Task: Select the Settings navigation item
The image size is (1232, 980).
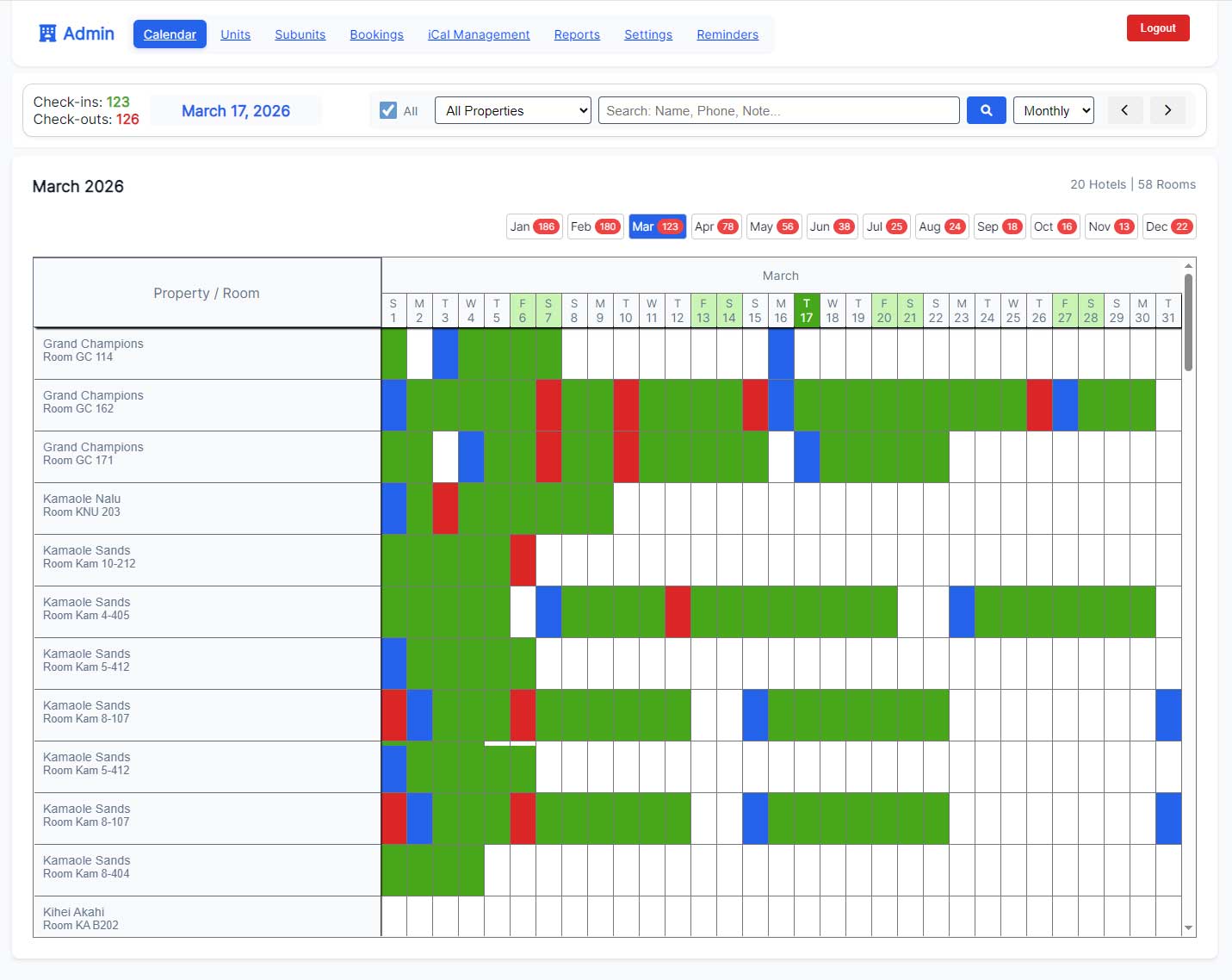Action: pos(648,34)
